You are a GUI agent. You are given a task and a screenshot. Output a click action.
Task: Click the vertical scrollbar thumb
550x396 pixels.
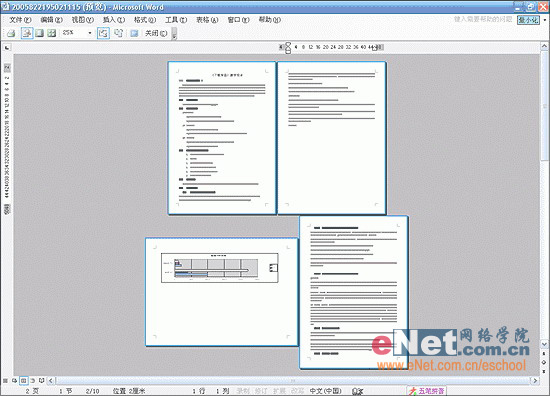(x=544, y=105)
